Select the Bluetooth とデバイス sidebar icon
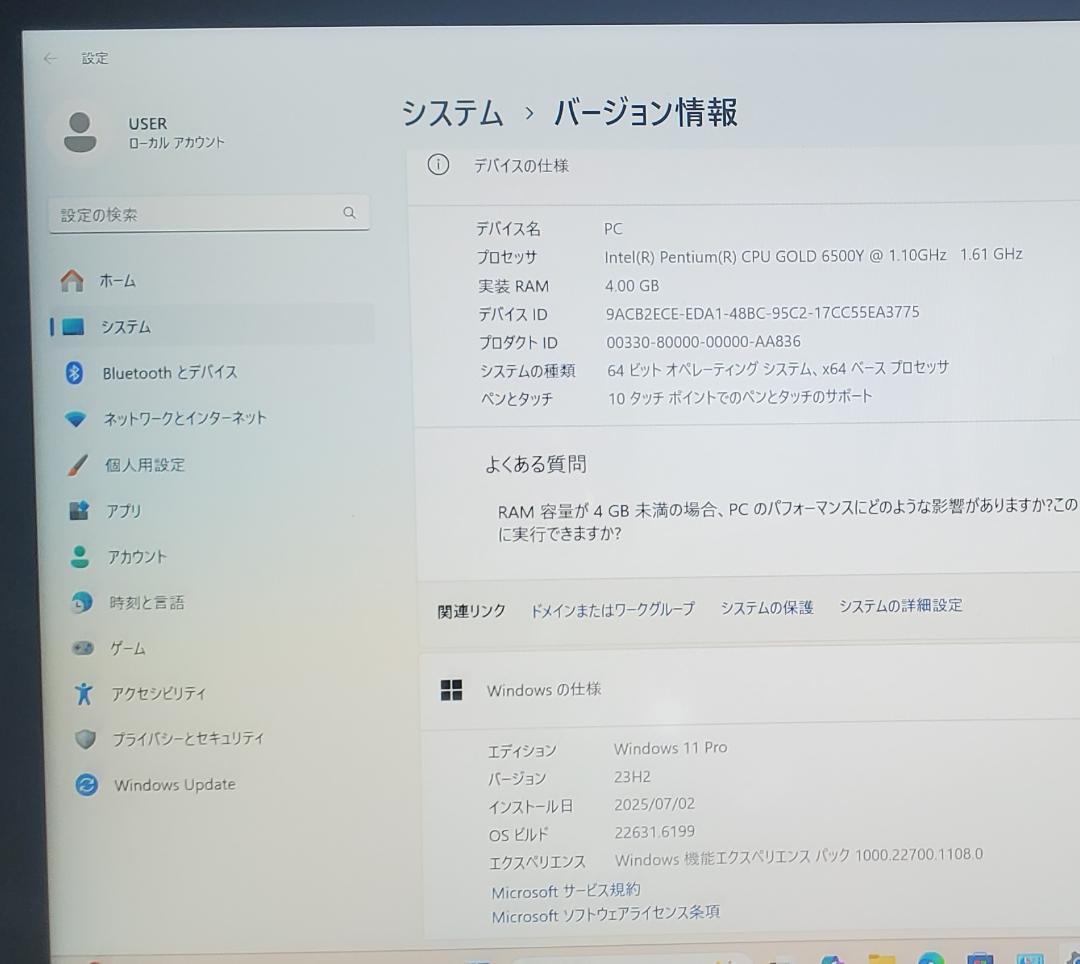Screen dimensions: 1080x964 click(77, 372)
